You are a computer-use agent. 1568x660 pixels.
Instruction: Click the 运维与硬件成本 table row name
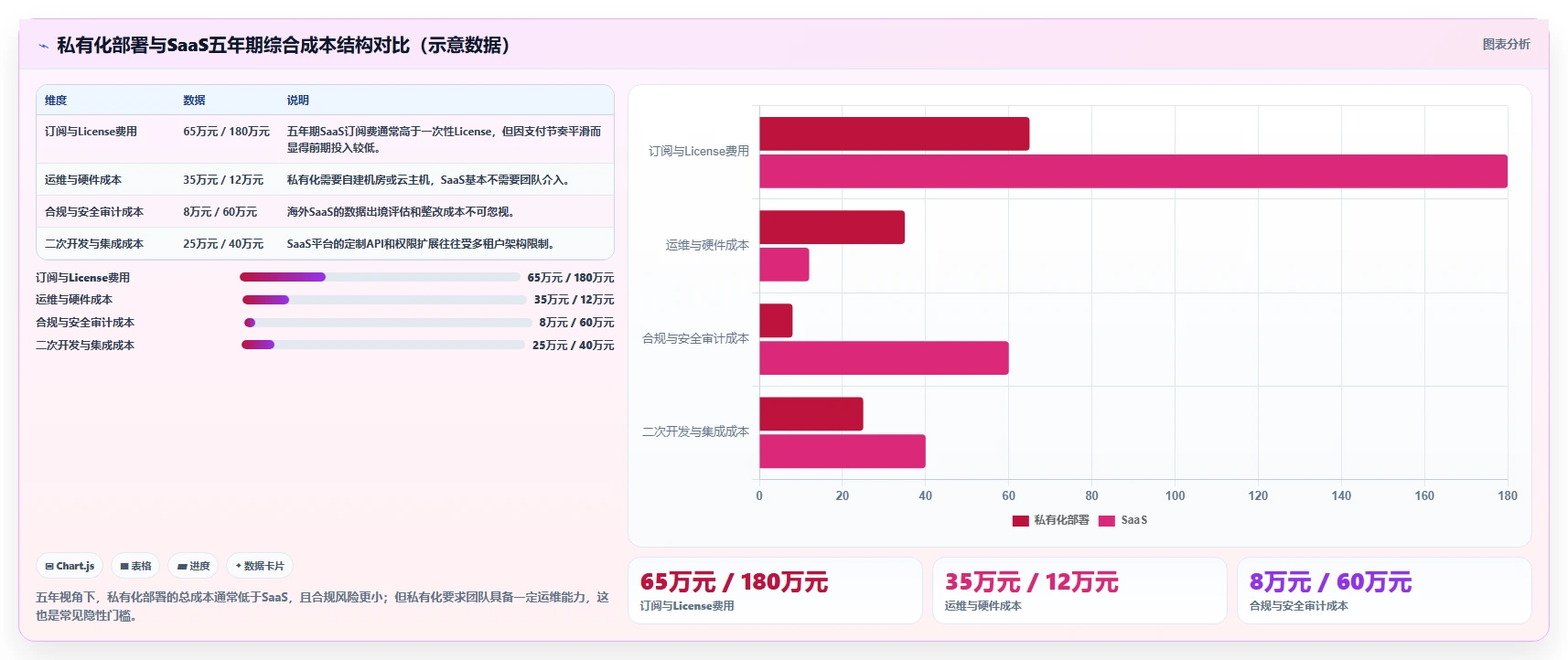point(83,180)
